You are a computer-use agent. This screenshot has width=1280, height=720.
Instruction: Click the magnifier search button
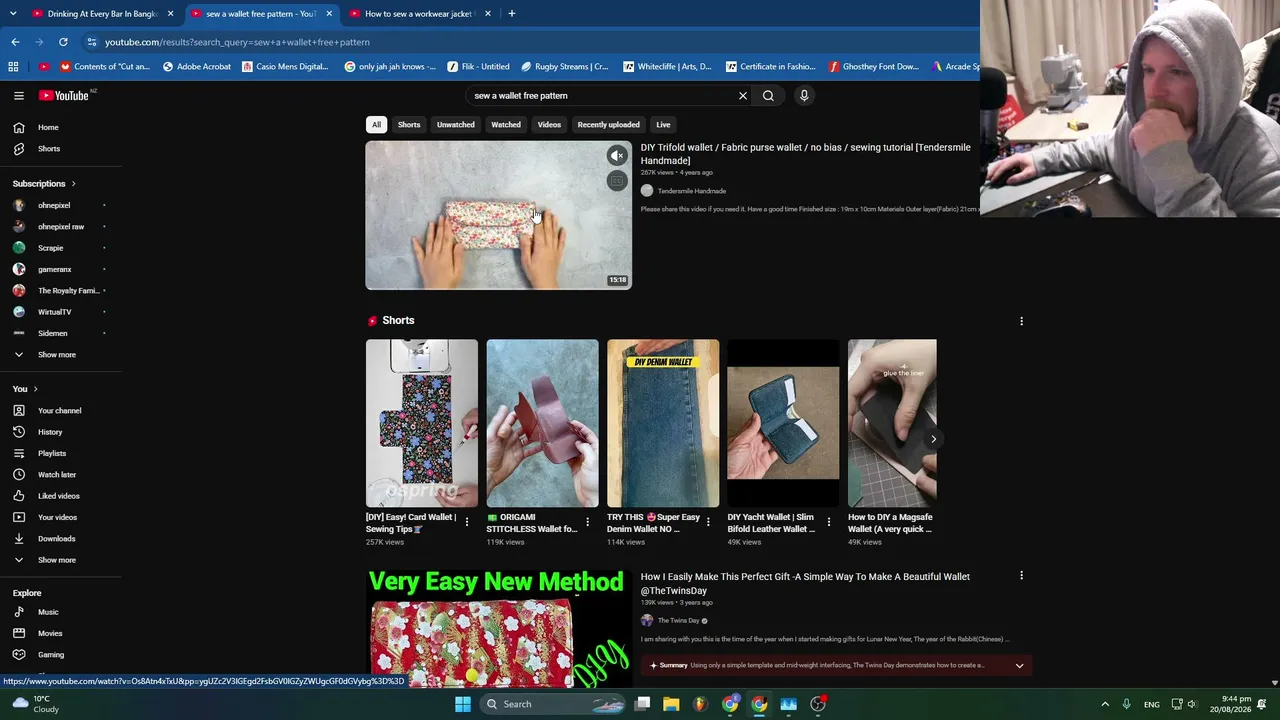(768, 96)
